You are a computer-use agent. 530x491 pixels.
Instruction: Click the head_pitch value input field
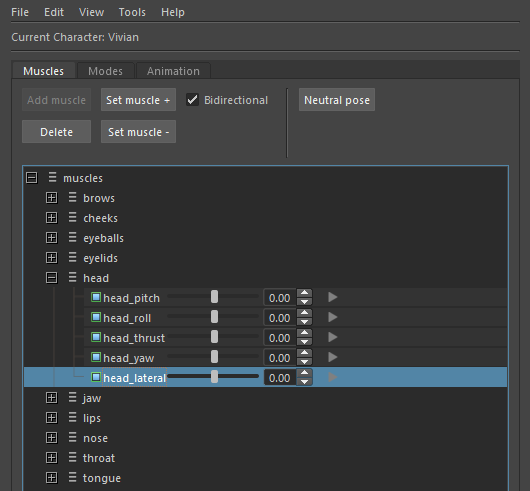[x=280, y=298]
